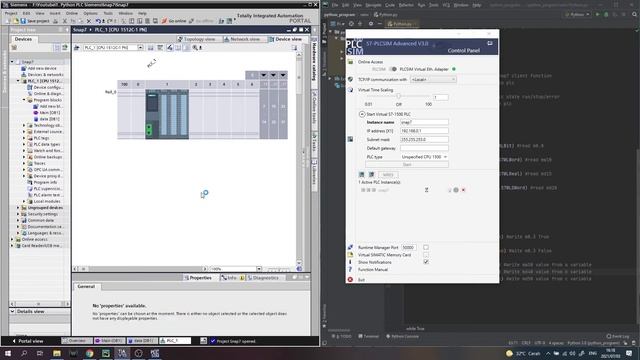The height and width of the screenshot is (360, 640).
Task: Collapse the Snap7 project tree node
Action: 12,62
